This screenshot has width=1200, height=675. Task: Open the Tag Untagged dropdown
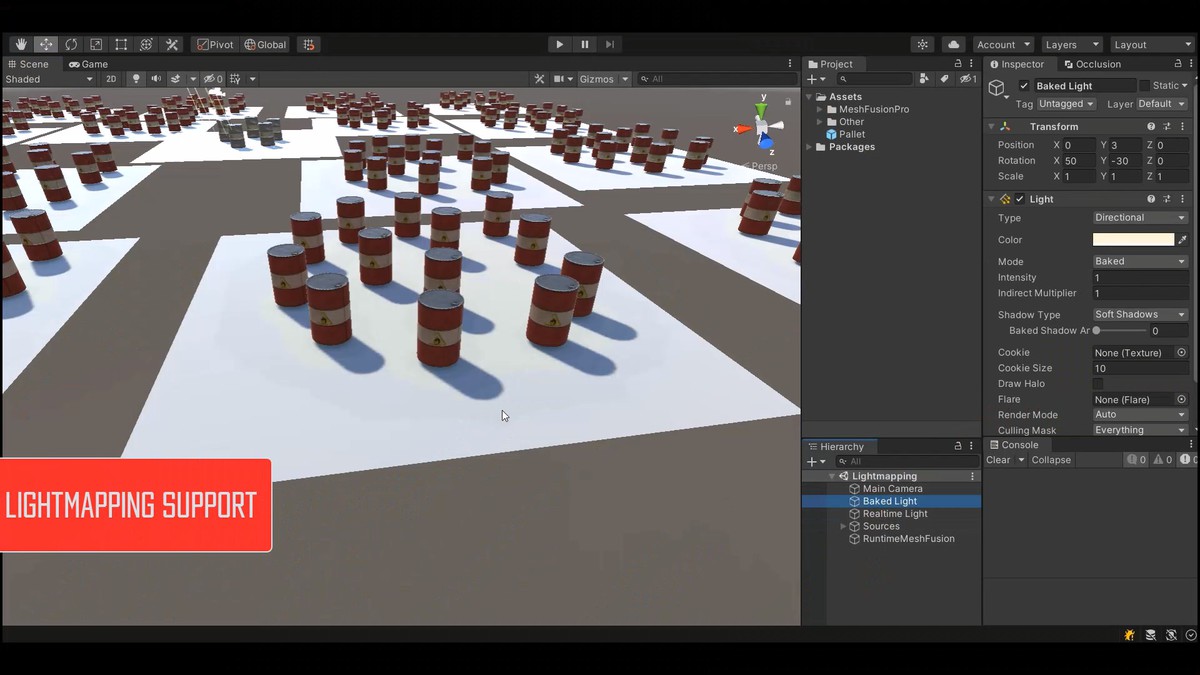[x=1066, y=104]
